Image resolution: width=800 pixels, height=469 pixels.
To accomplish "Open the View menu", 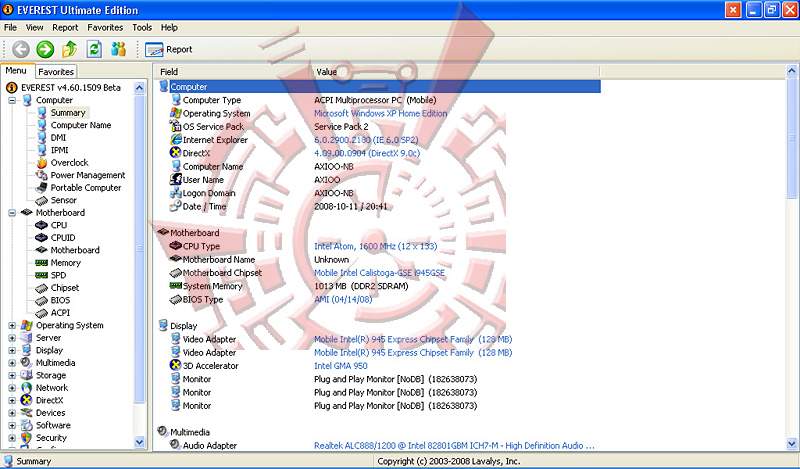I will point(35,28).
